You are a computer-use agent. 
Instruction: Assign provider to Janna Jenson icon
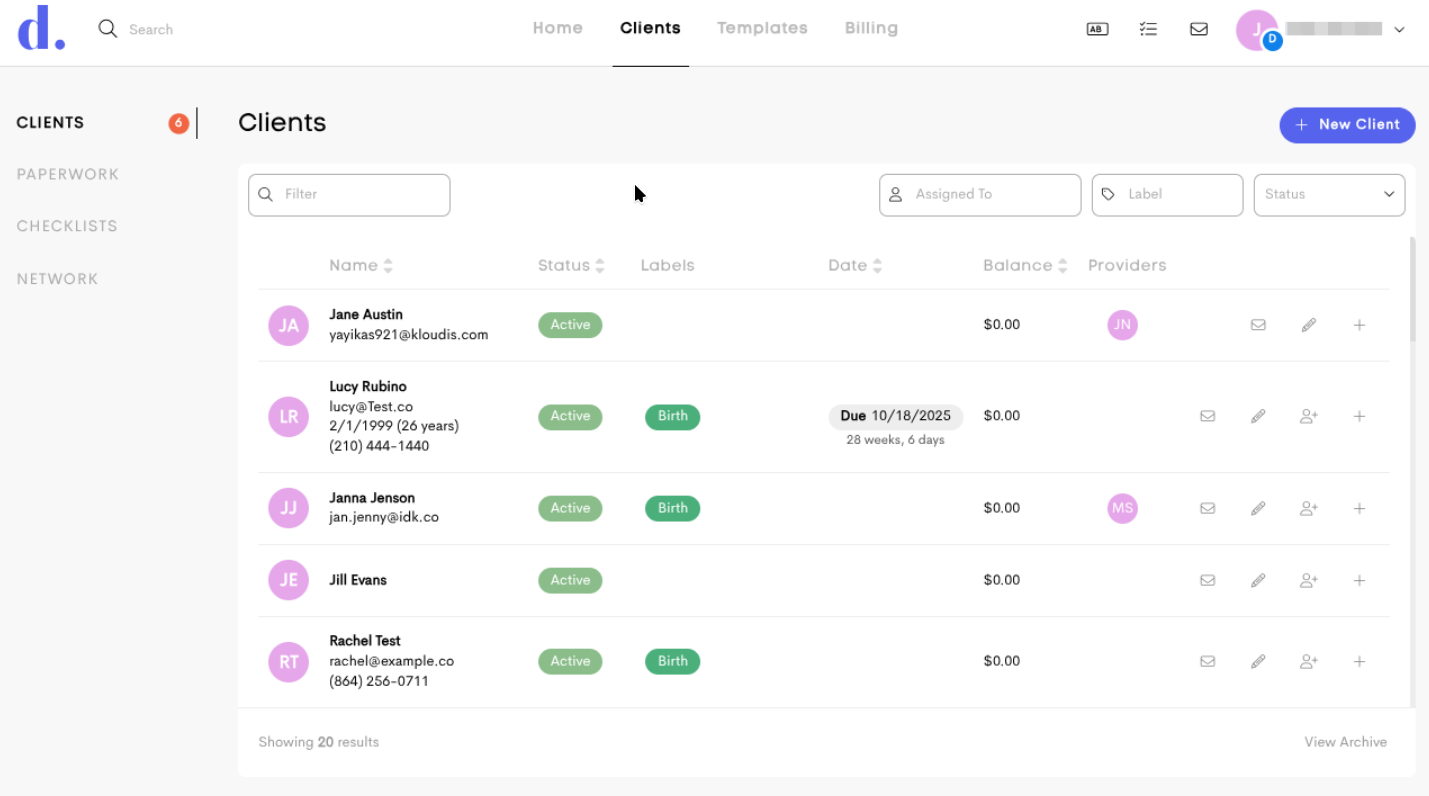(x=1308, y=508)
